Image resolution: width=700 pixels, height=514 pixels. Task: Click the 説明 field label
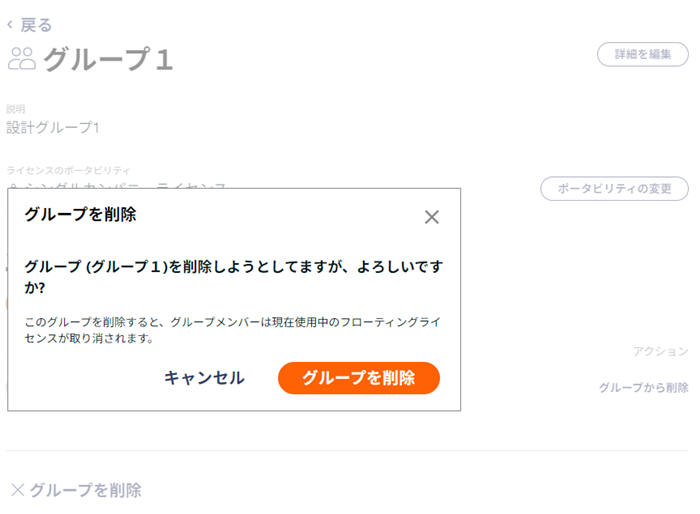click(x=16, y=109)
